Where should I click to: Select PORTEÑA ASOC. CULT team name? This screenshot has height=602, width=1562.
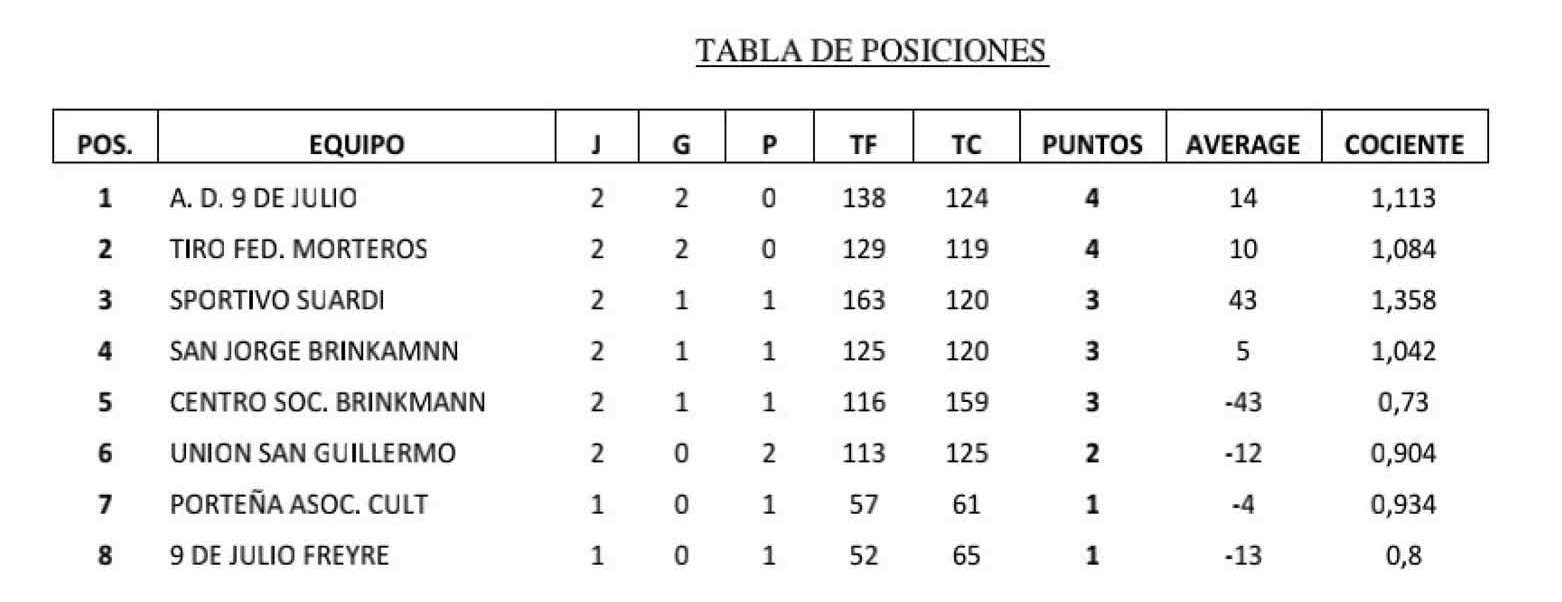[x=298, y=504]
